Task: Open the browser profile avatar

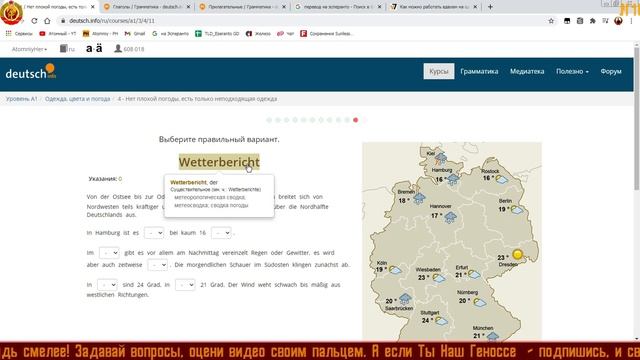Action: (618, 21)
